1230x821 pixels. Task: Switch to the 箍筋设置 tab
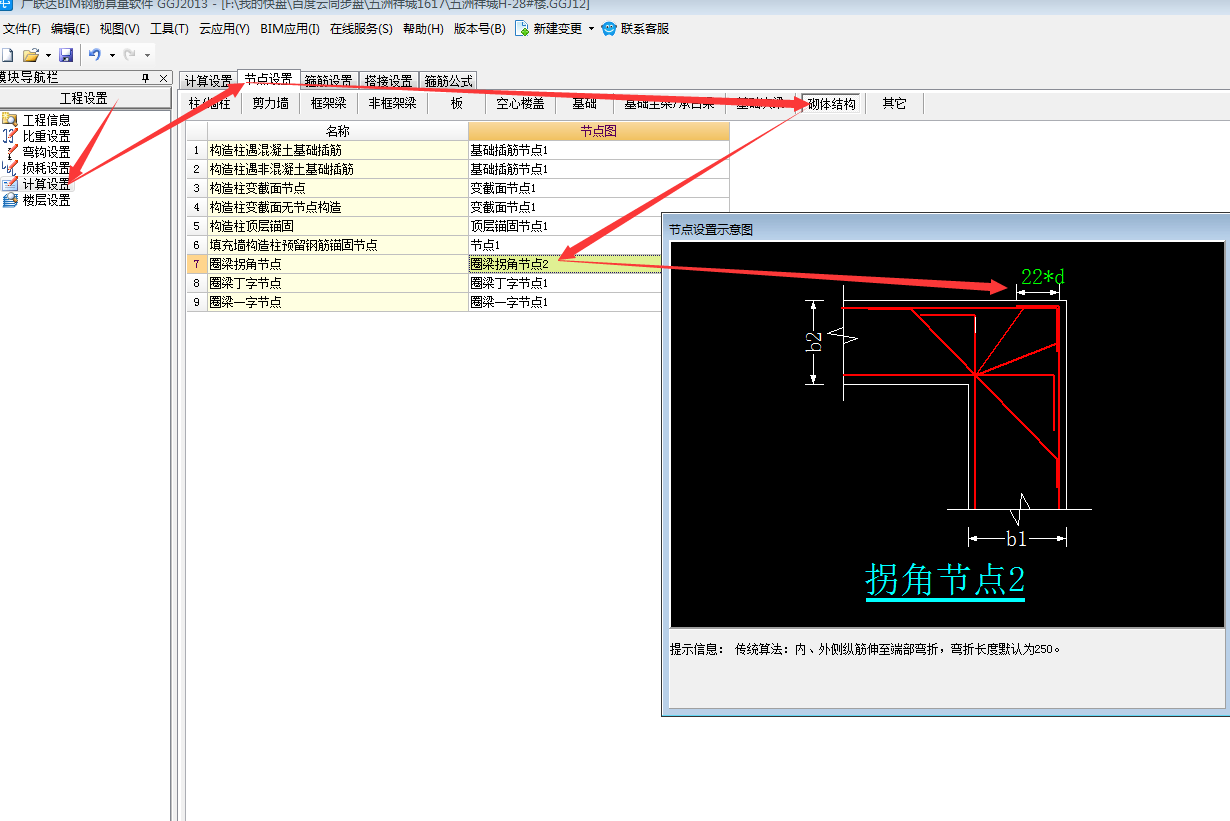tap(329, 81)
